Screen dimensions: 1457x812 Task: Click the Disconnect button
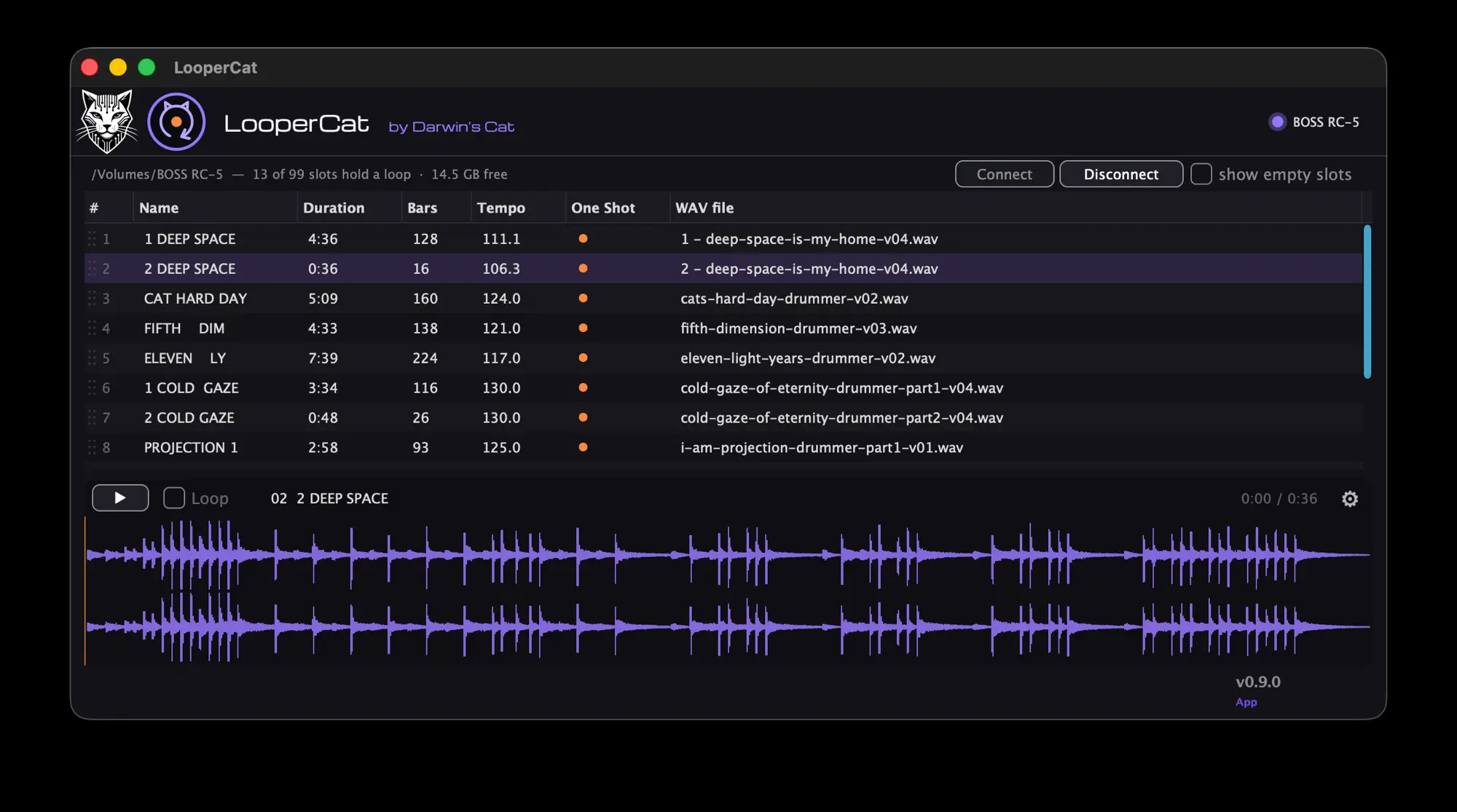[x=1121, y=174]
